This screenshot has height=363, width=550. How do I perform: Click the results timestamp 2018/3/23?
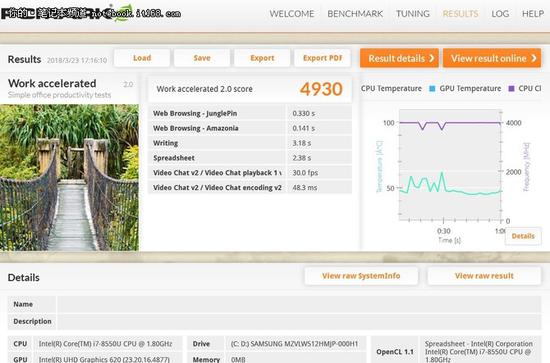(77, 60)
